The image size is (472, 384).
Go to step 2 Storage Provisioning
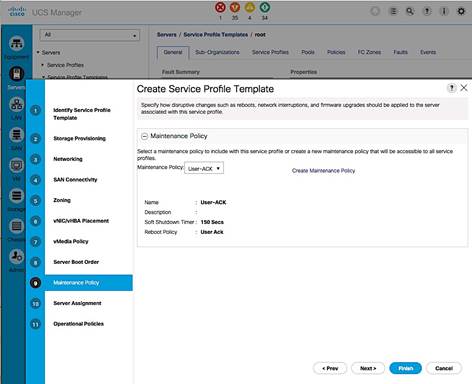(x=79, y=138)
